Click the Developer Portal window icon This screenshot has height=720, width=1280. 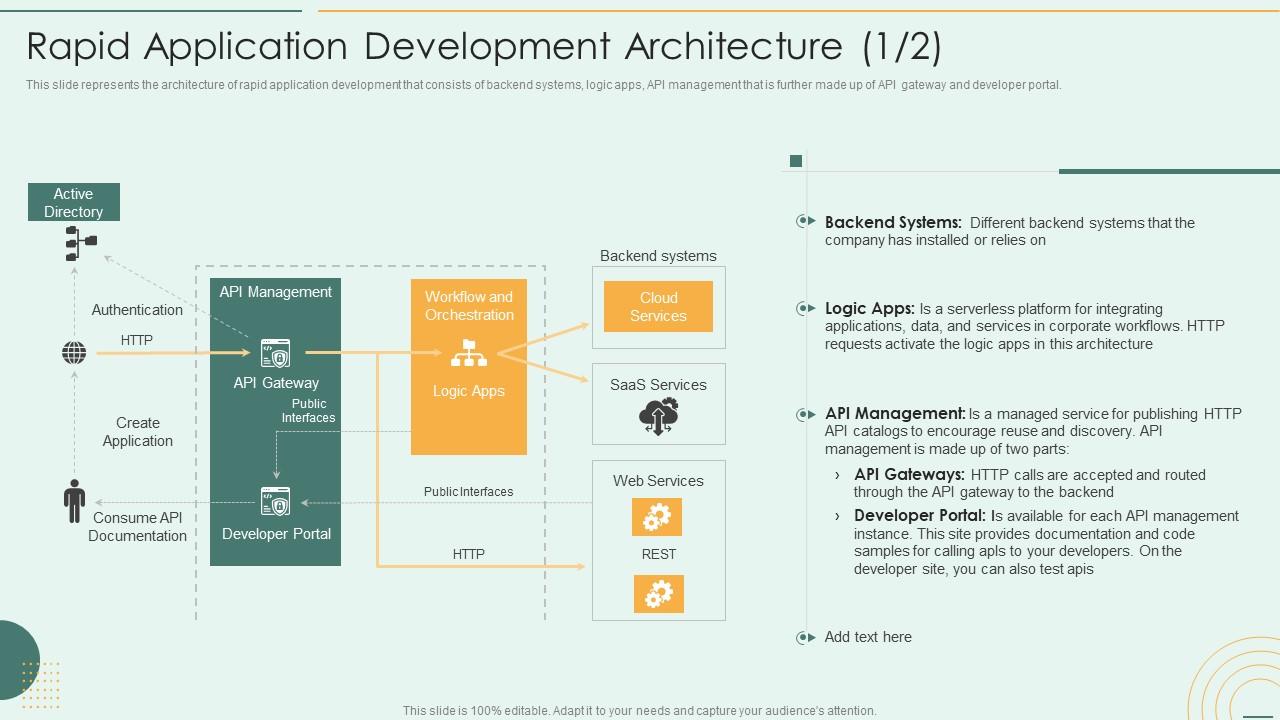(x=275, y=502)
